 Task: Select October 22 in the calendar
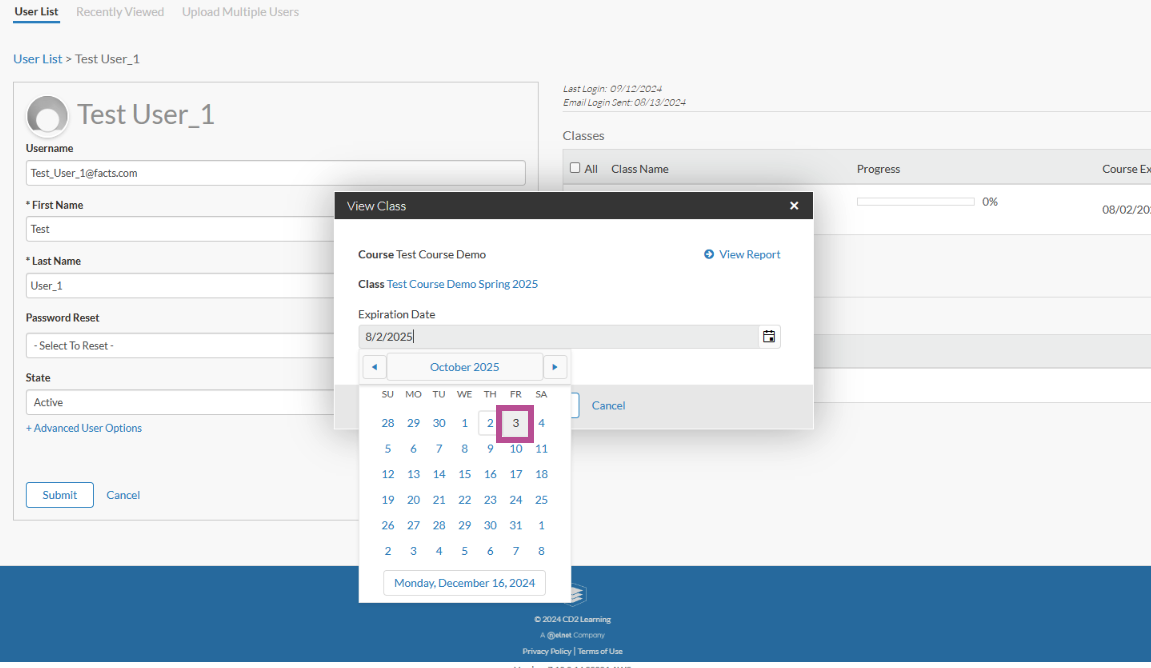click(x=465, y=500)
